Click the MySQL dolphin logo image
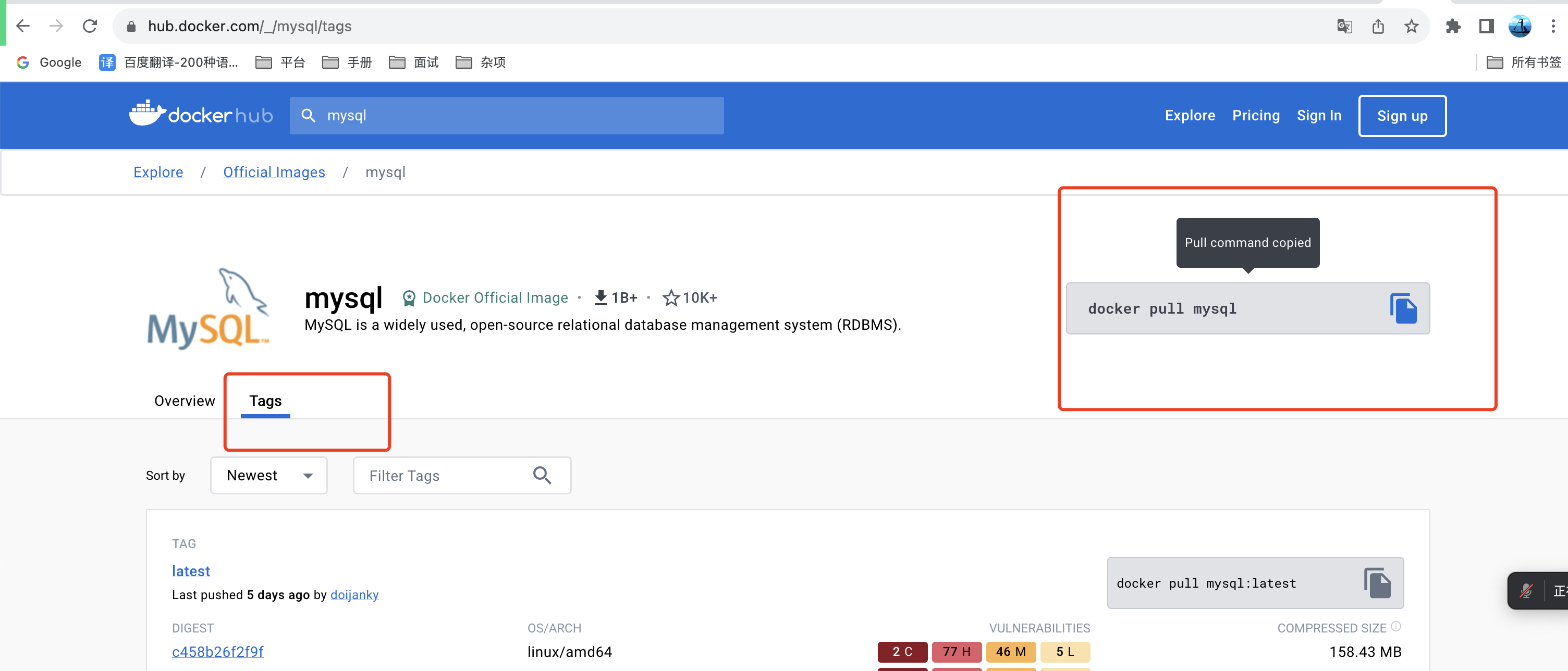This screenshot has height=671, width=1568. [208, 309]
